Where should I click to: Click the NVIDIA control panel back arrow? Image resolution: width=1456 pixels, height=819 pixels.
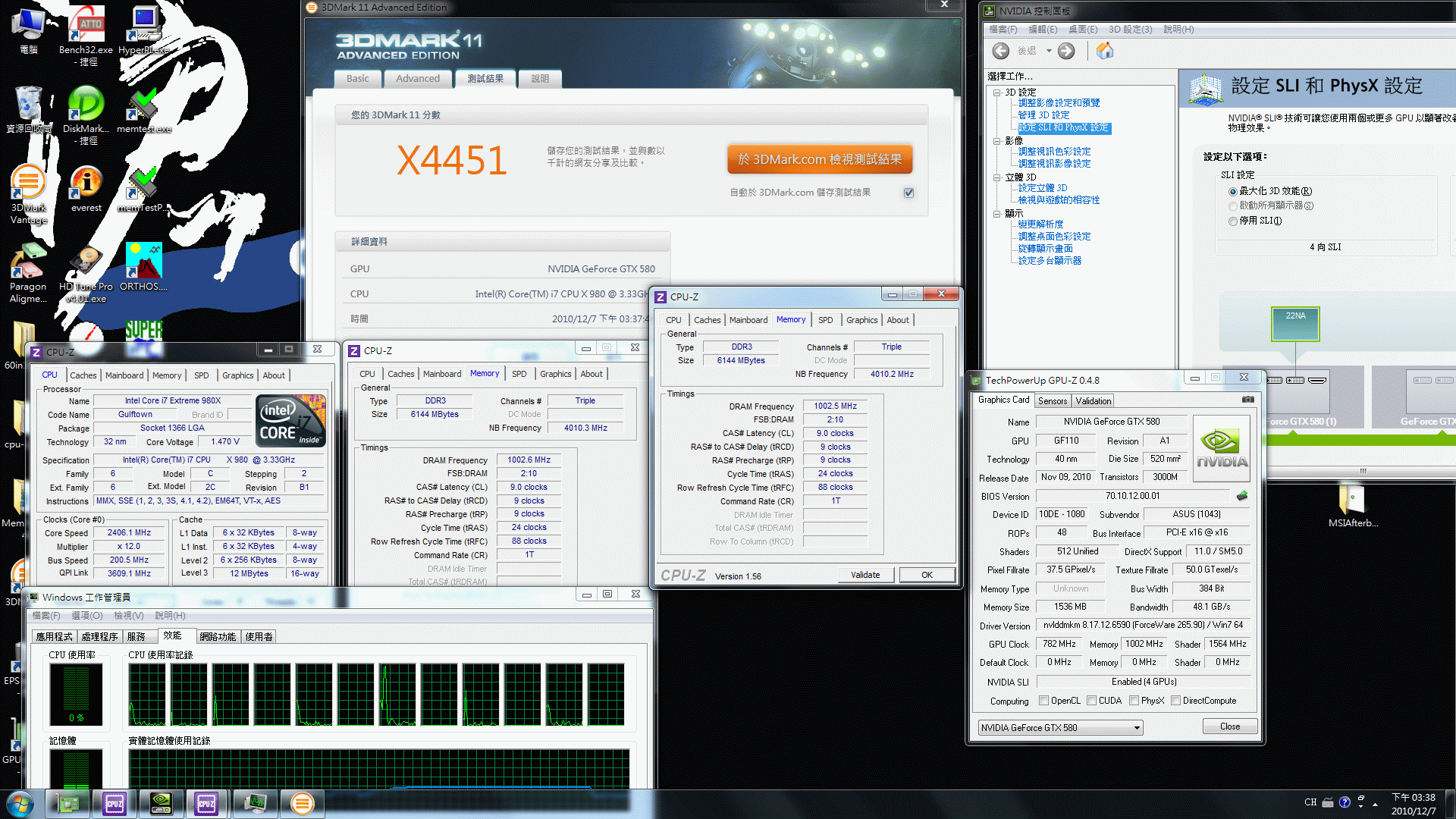point(1001,51)
